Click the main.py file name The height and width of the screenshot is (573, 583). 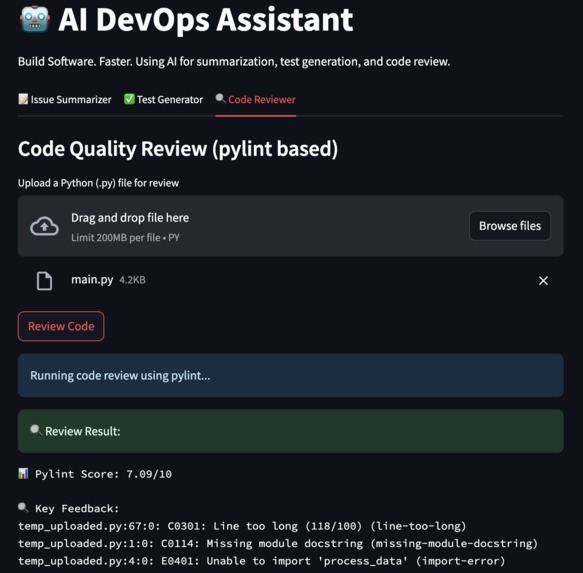[92, 280]
